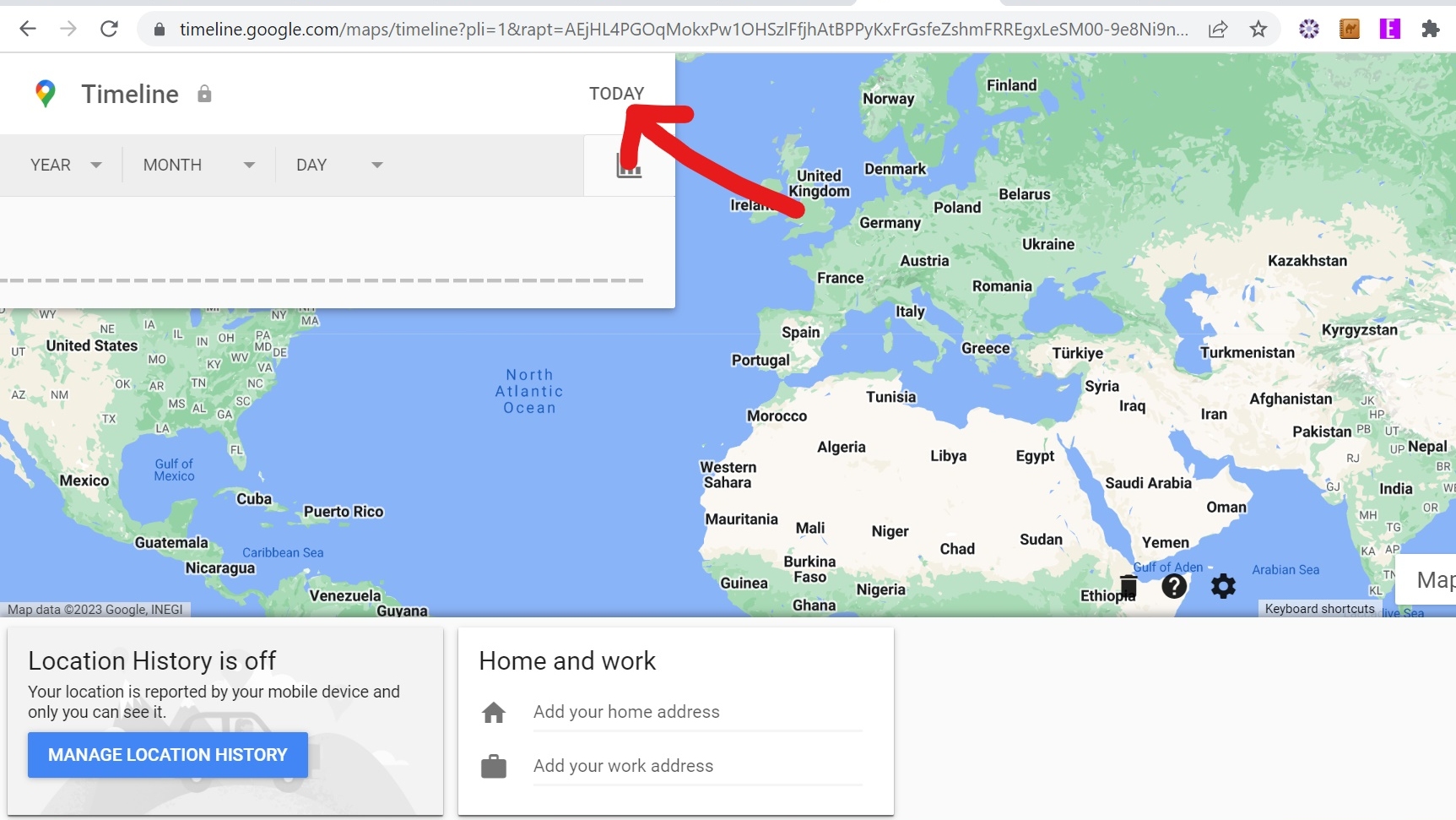The height and width of the screenshot is (820, 1456).
Task: Click the lock icon beside Timeline
Action: pos(204,94)
